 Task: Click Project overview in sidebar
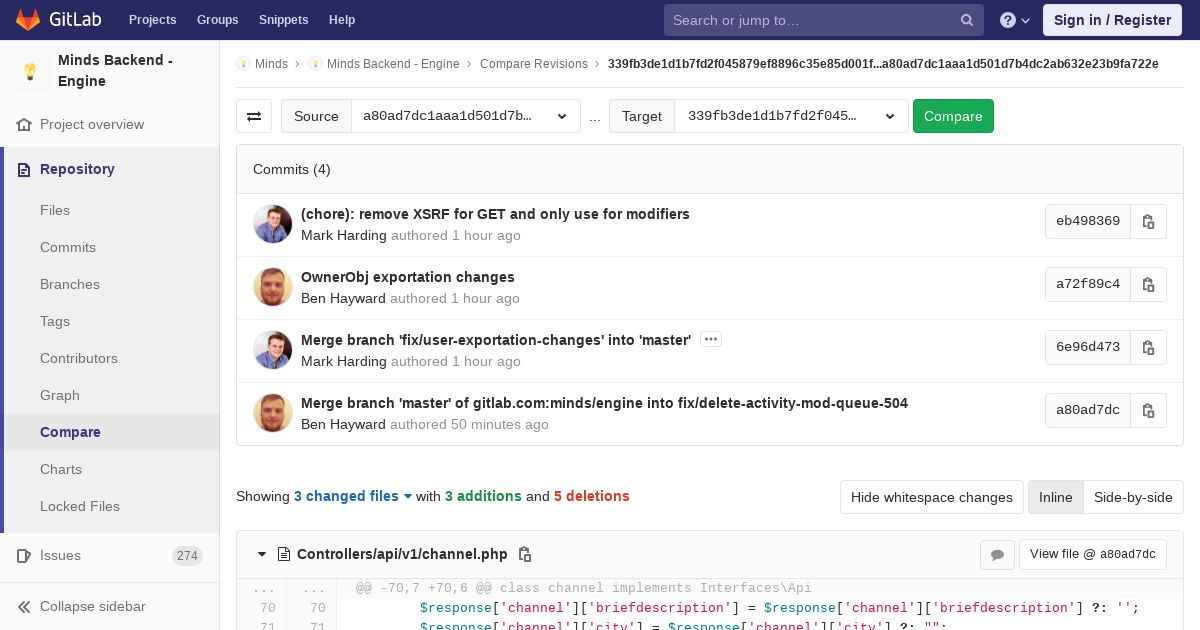92,125
